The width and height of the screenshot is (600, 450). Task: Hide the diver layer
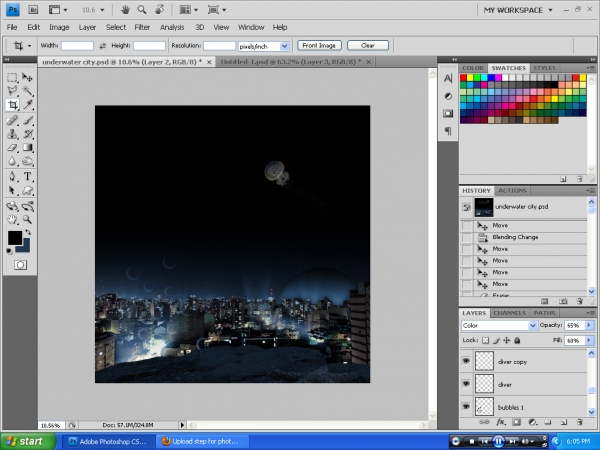click(466, 384)
